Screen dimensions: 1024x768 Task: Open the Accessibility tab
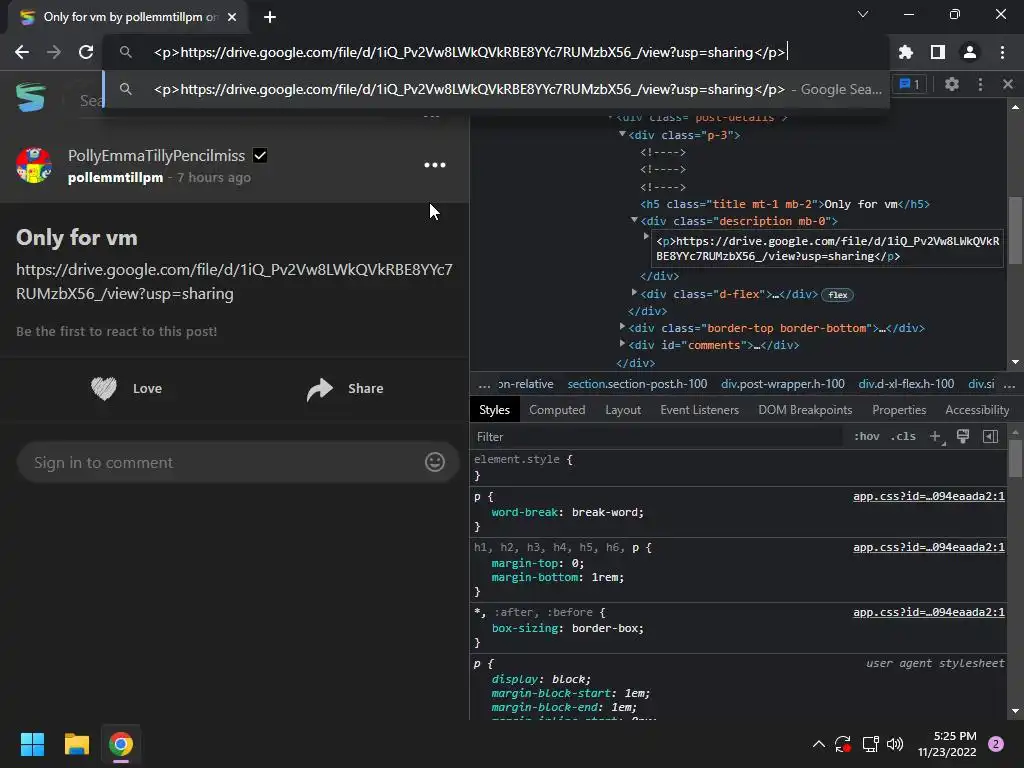click(977, 410)
